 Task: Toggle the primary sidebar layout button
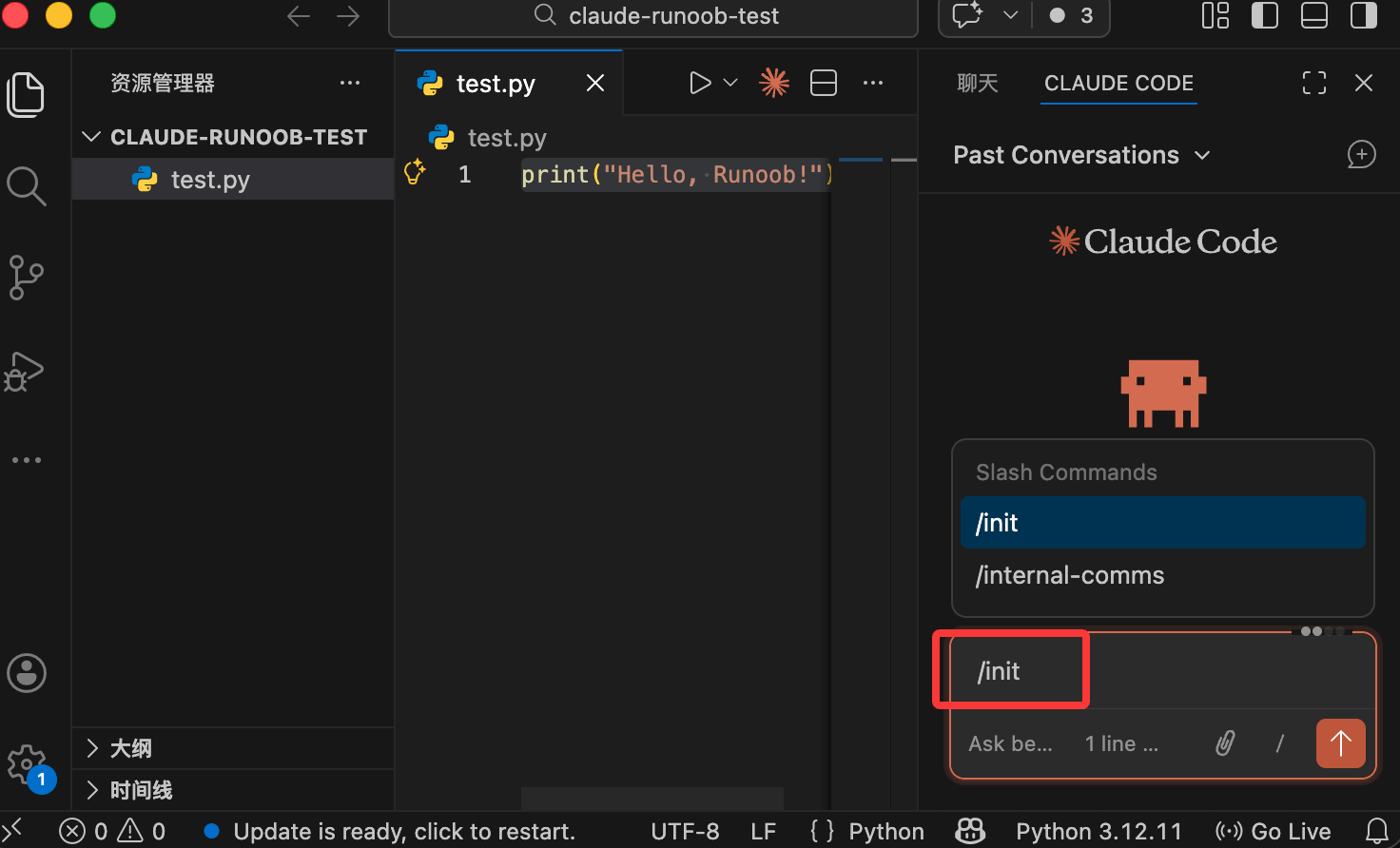pyautogui.click(x=1264, y=16)
